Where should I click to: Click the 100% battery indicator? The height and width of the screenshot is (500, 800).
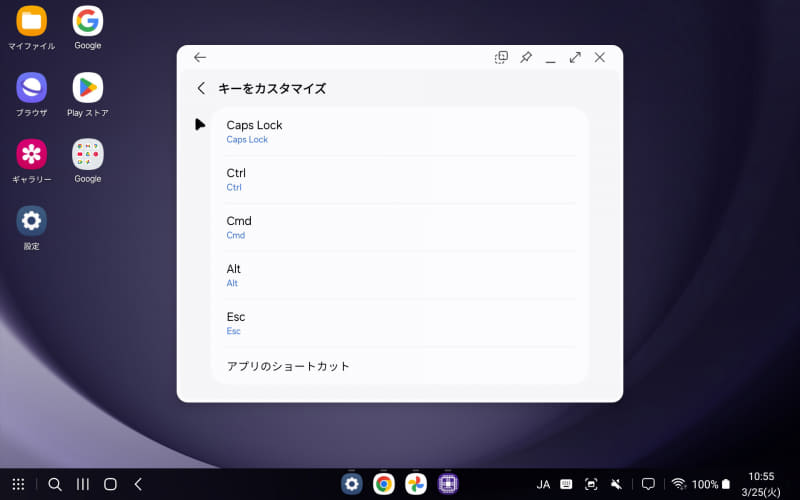[711, 484]
